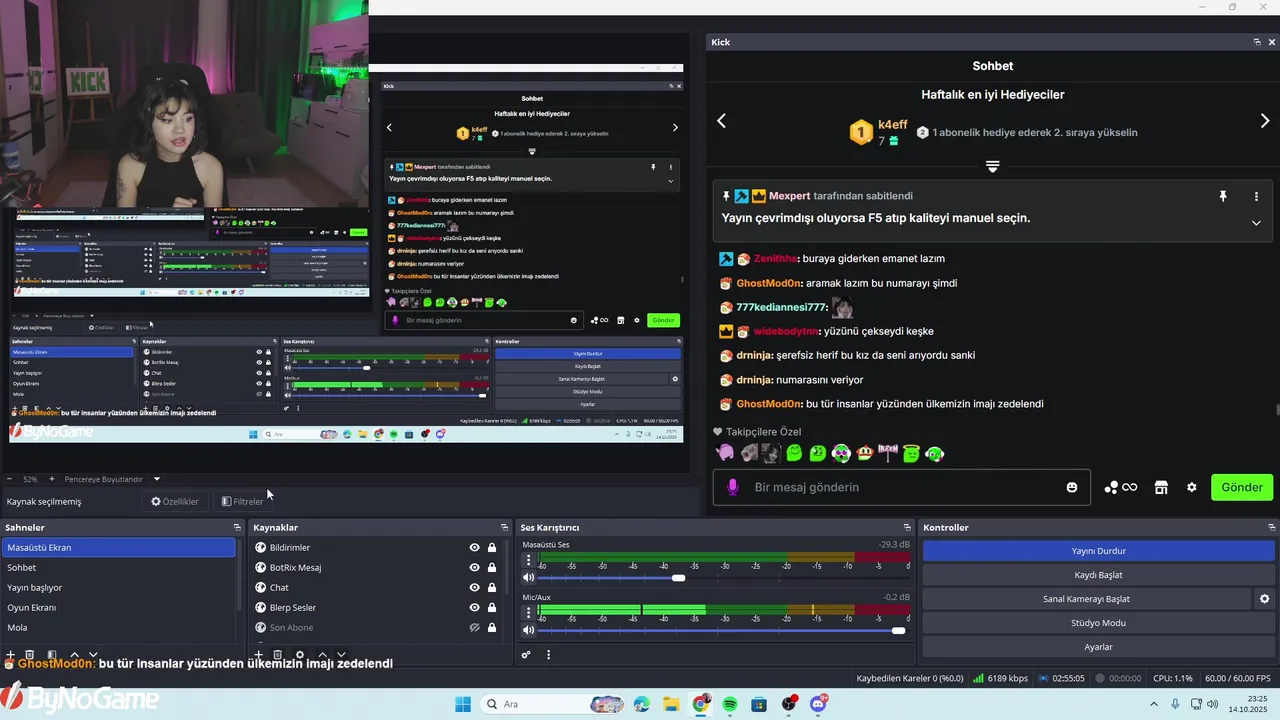Unlock the Chat source
This screenshot has width=1280, height=720.
492,587
